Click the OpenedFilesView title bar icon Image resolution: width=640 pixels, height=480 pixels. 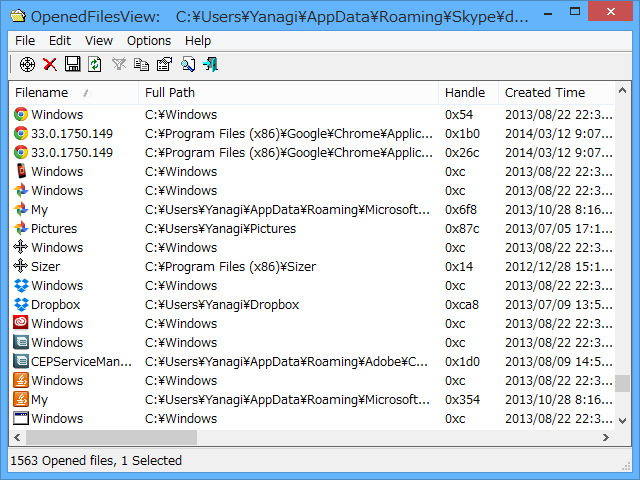[x=18, y=16]
